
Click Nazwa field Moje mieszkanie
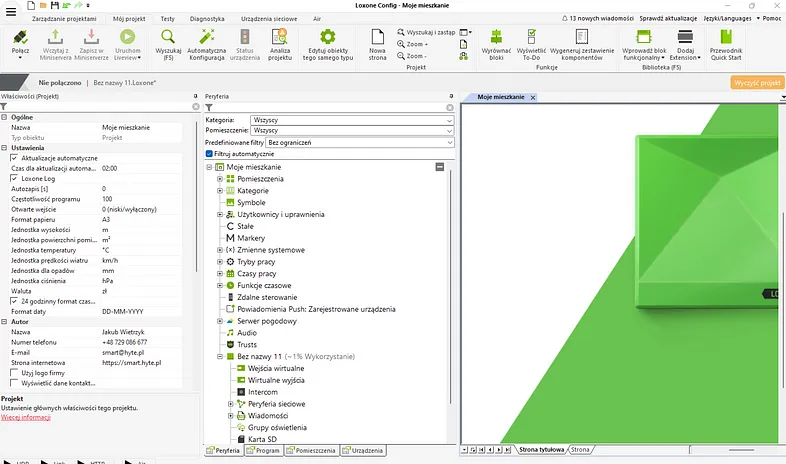pyautogui.click(x=141, y=128)
